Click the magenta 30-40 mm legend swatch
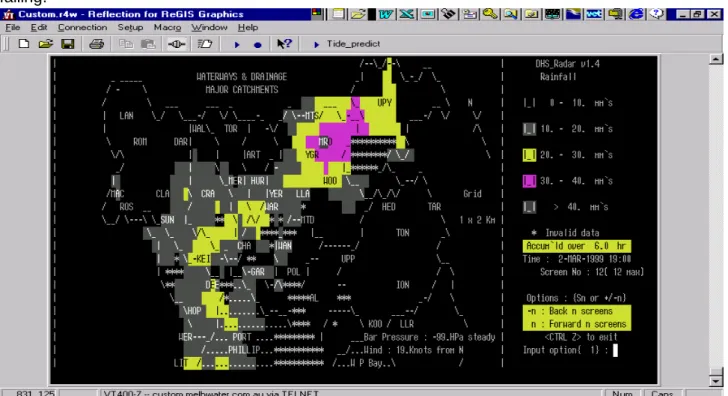This screenshot has height=396, width=728. (x=529, y=181)
